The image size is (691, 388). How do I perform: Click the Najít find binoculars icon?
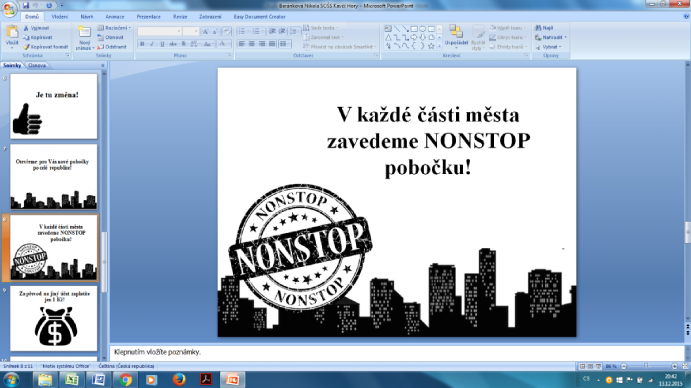pos(538,28)
